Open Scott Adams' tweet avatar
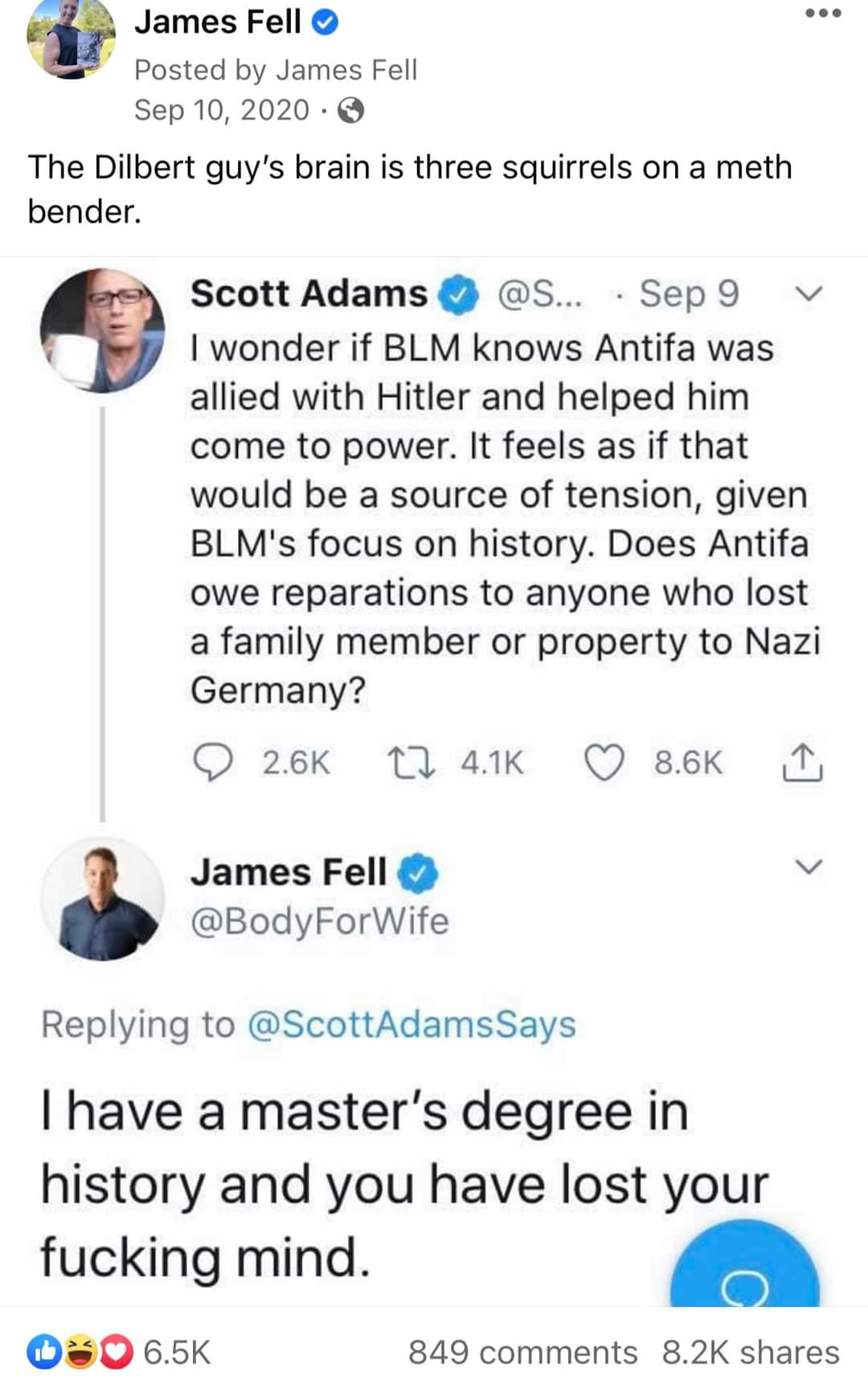 pos(103,330)
